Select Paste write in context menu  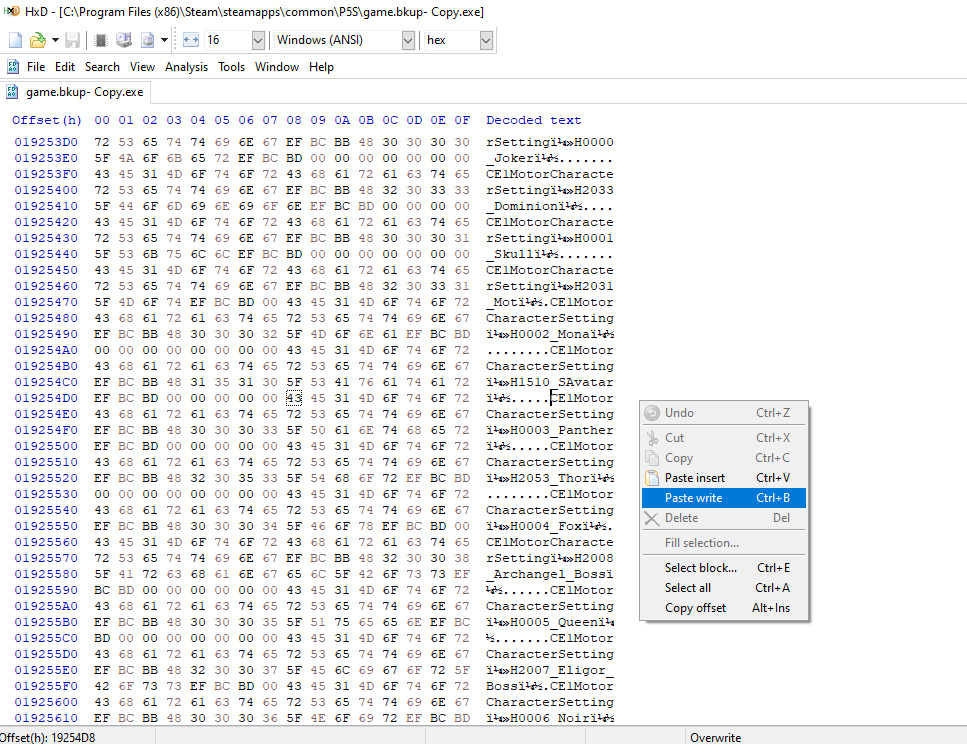point(724,498)
